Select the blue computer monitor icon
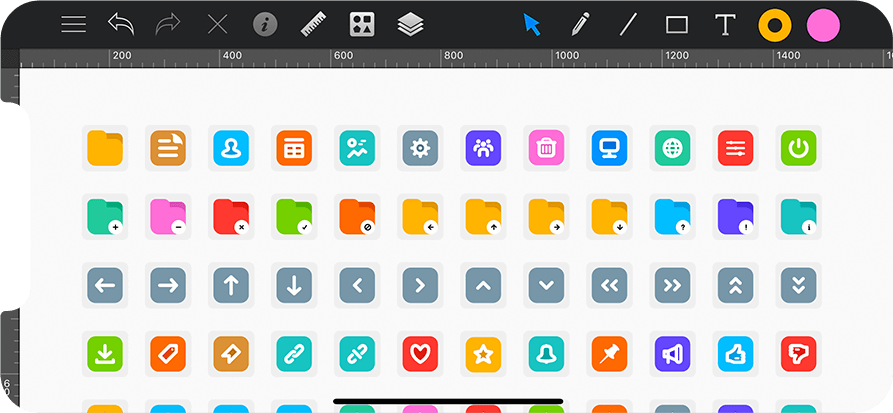Viewport: 893px width, 413px height. click(x=609, y=148)
